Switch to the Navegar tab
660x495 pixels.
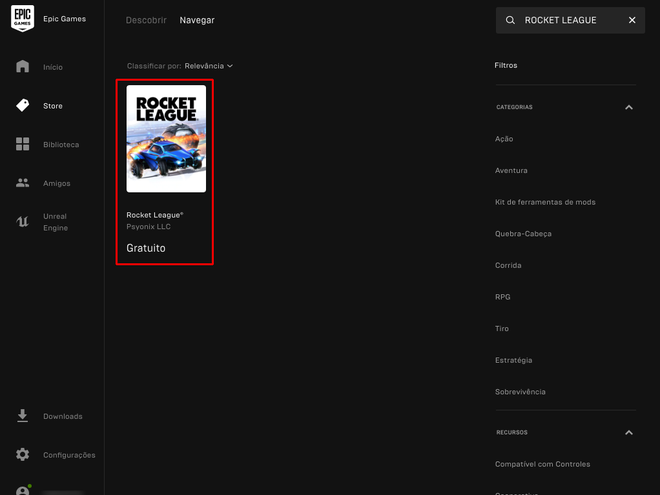tap(197, 20)
